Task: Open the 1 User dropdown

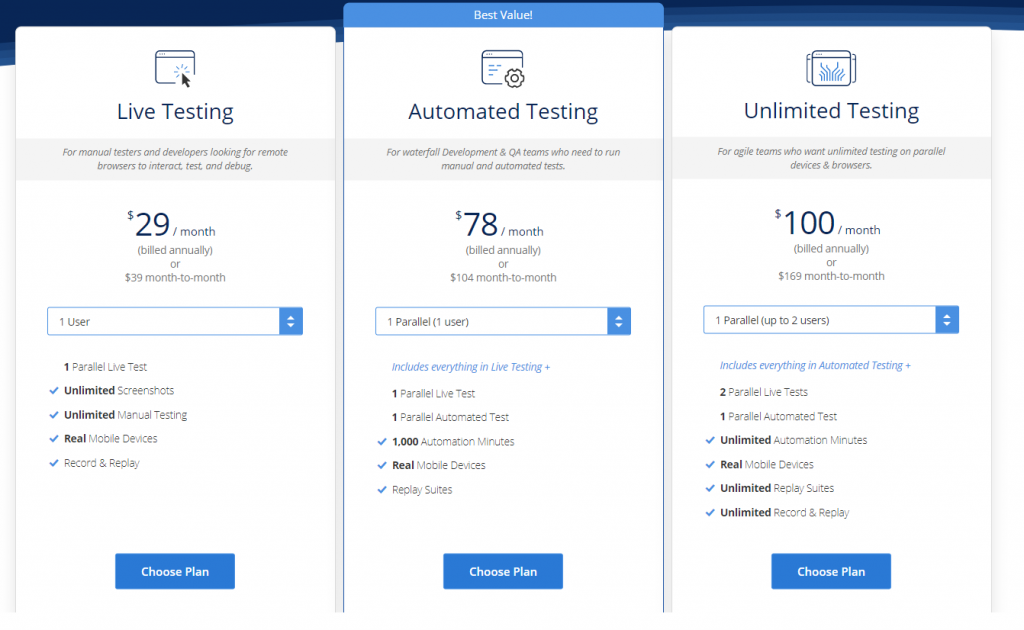Action: 175,321
